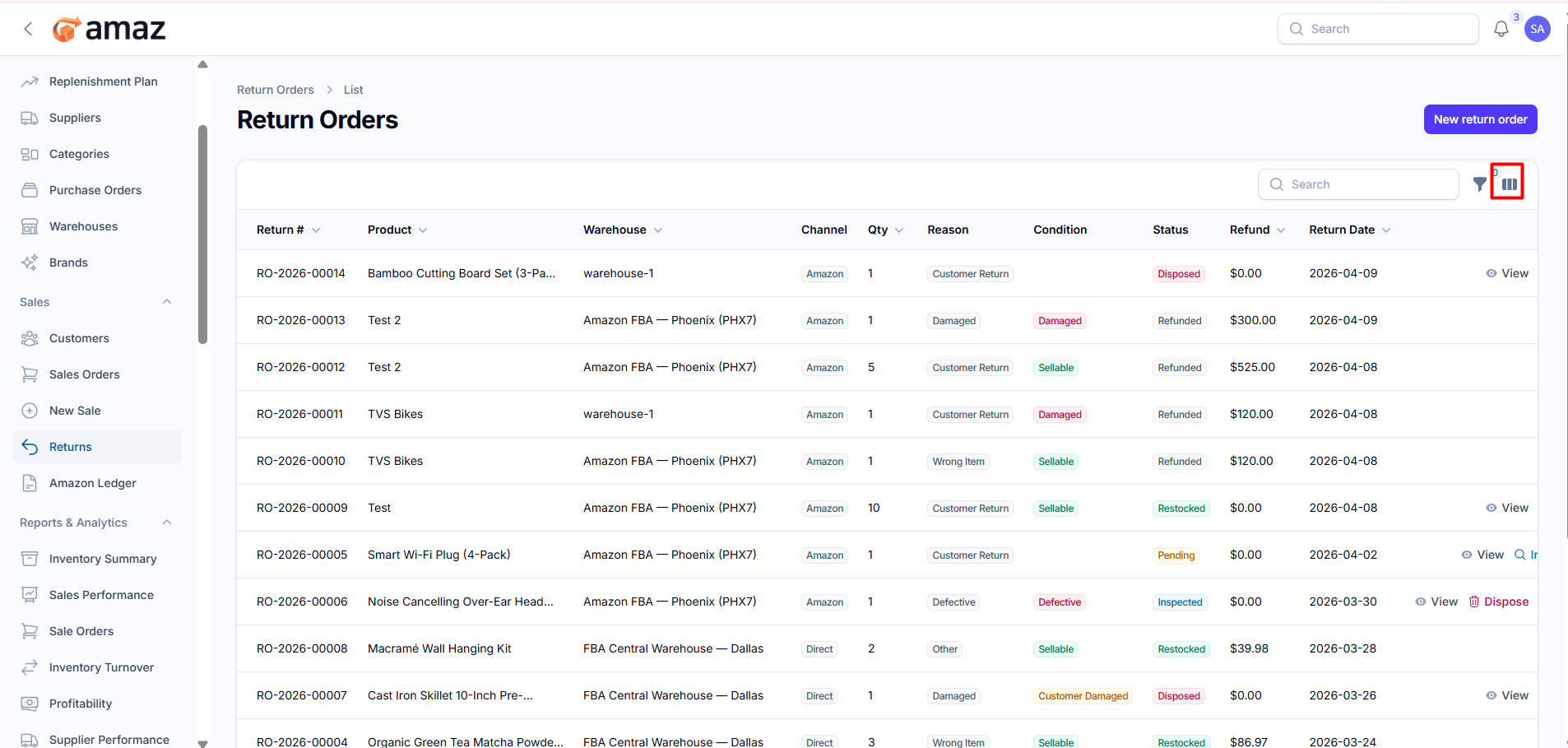Click the Returns arrow icon

(30, 447)
